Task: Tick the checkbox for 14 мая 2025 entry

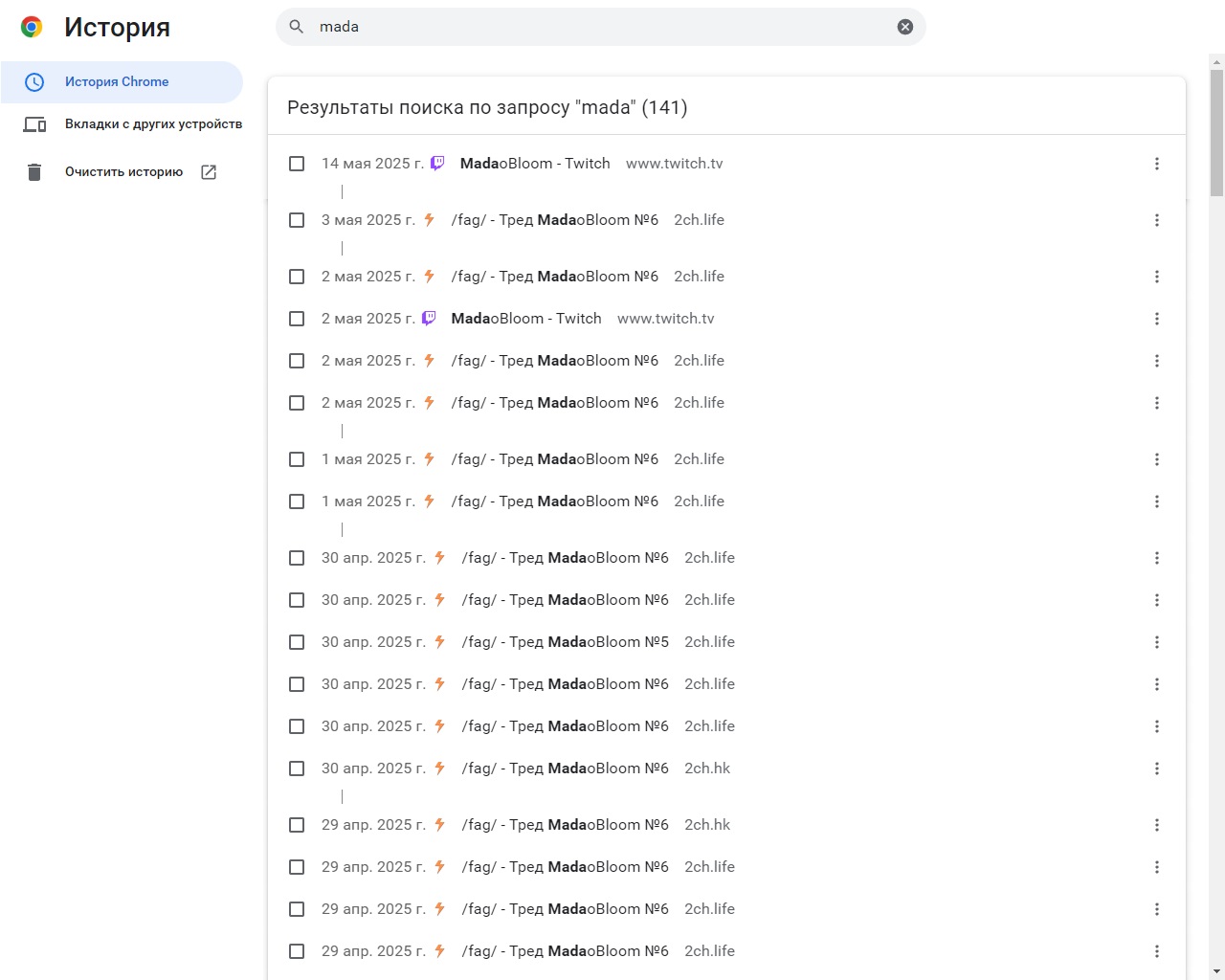Action: (x=297, y=164)
